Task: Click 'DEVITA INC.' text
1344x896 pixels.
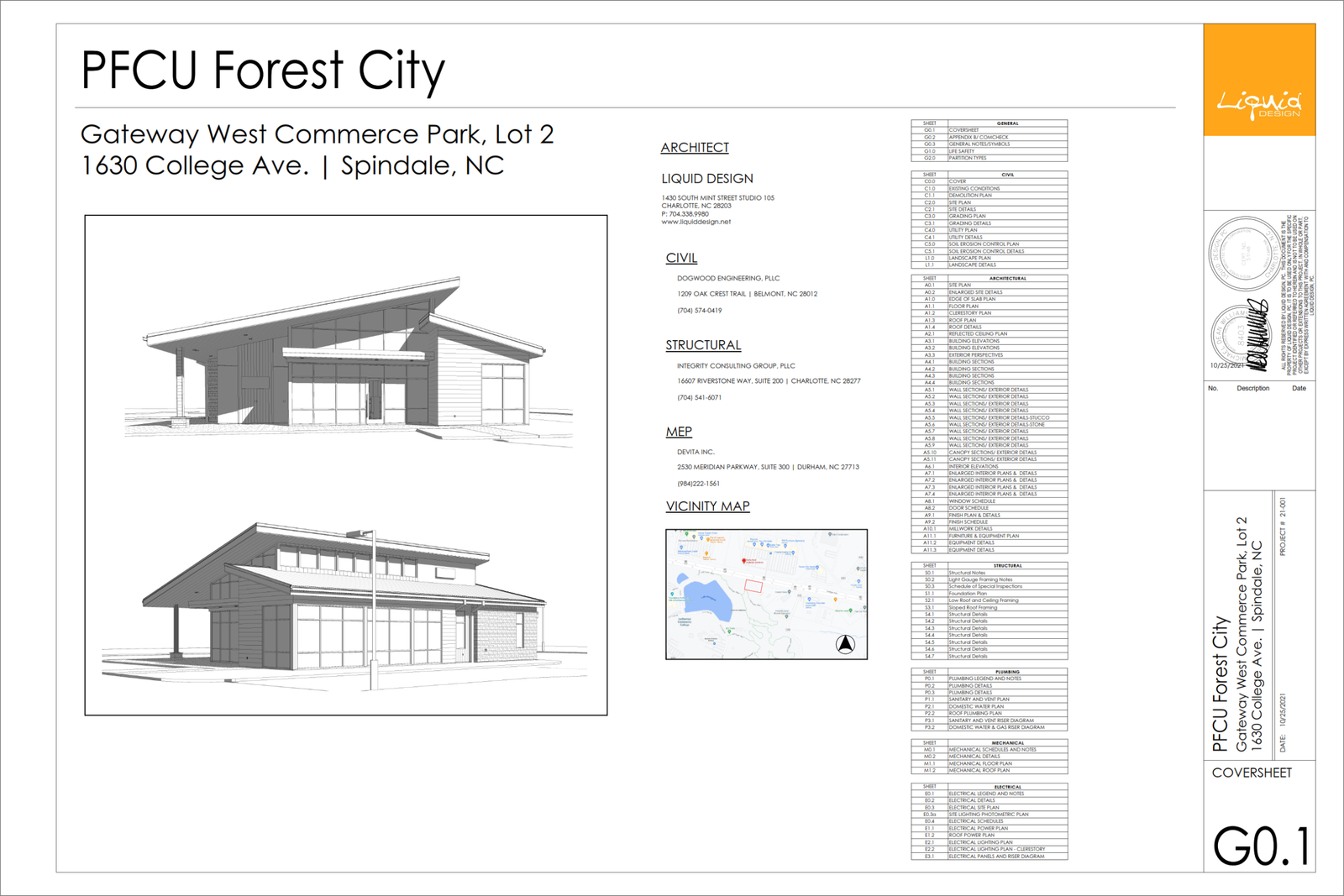Action: 696,452
